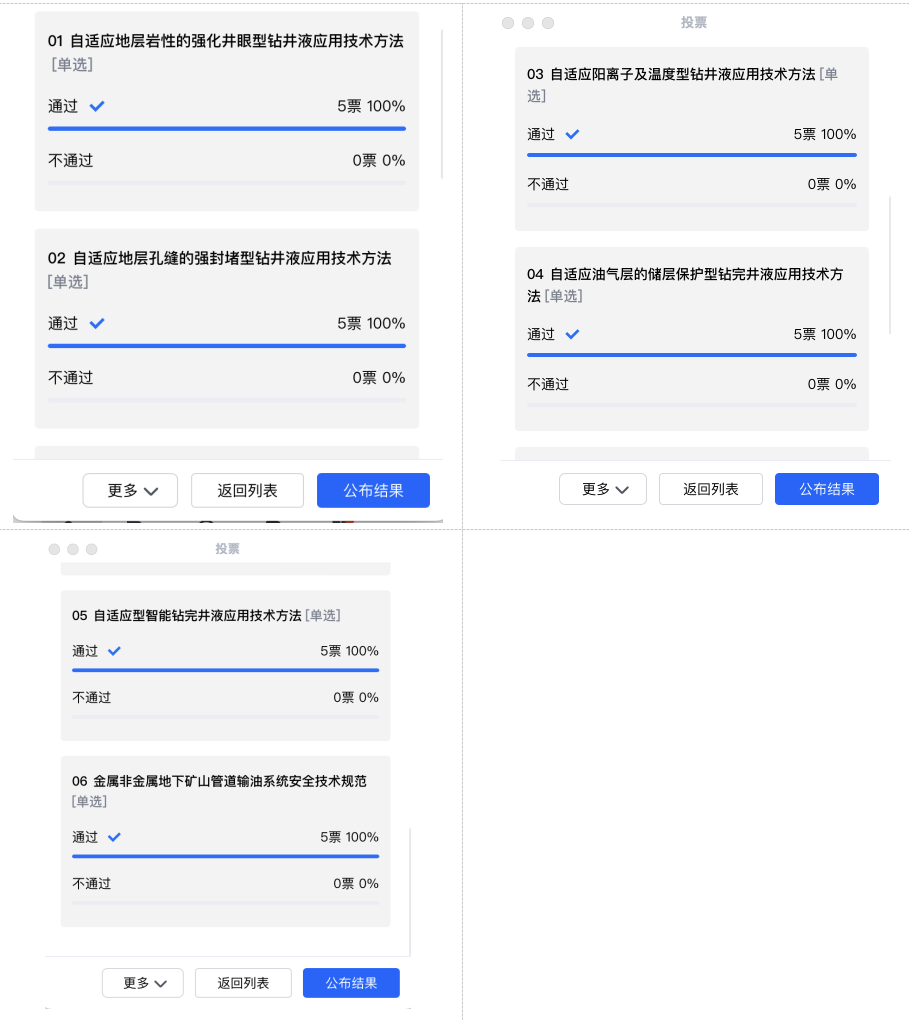The width and height of the screenshot is (909, 1020).
Task: Select 不通过 for question 04
Action: pos(548,384)
